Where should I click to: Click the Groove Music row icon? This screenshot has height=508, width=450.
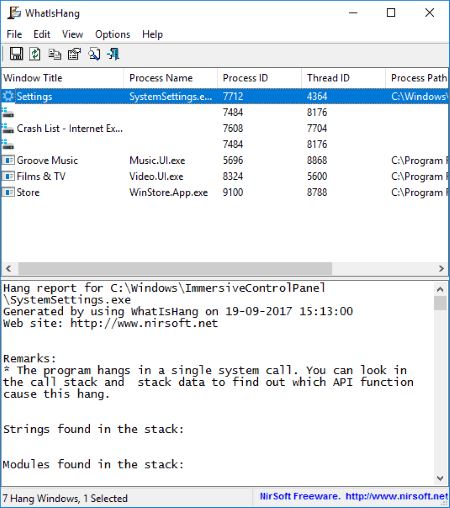click(x=8, y=160)
